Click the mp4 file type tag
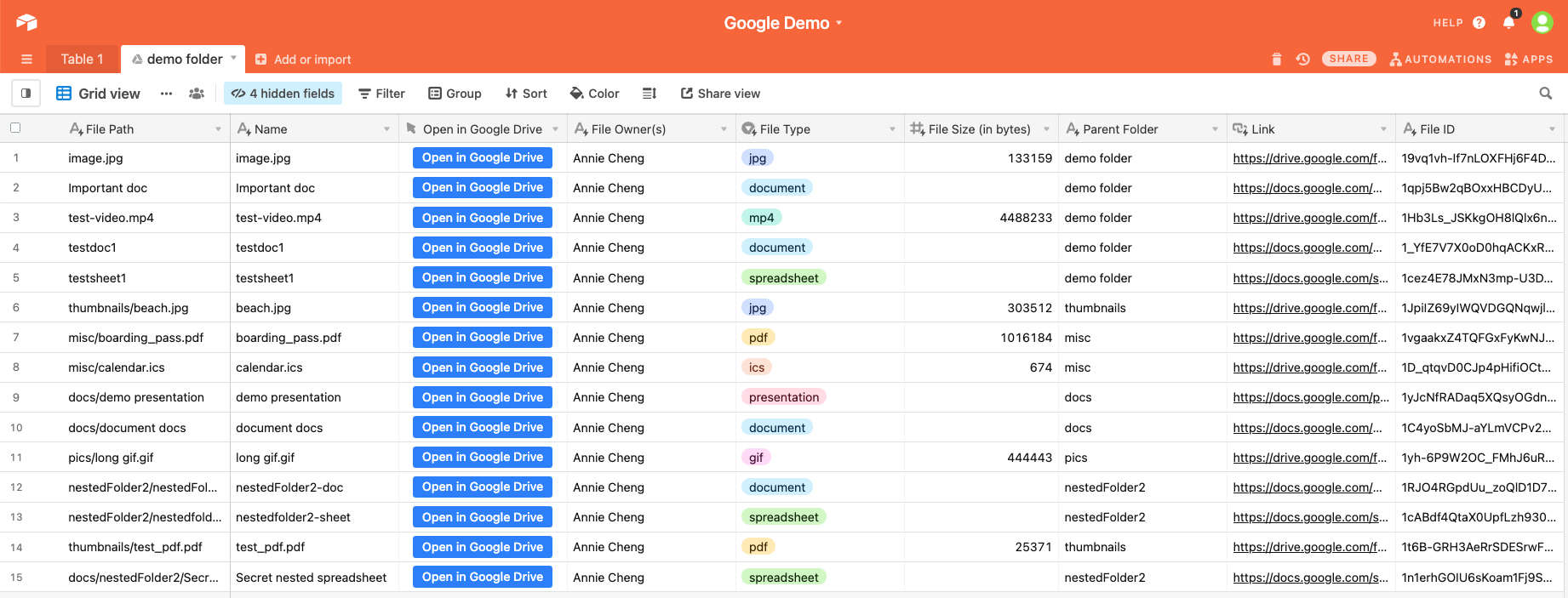The height and width of the screenshot is (598, 1568). coord(762,218)
